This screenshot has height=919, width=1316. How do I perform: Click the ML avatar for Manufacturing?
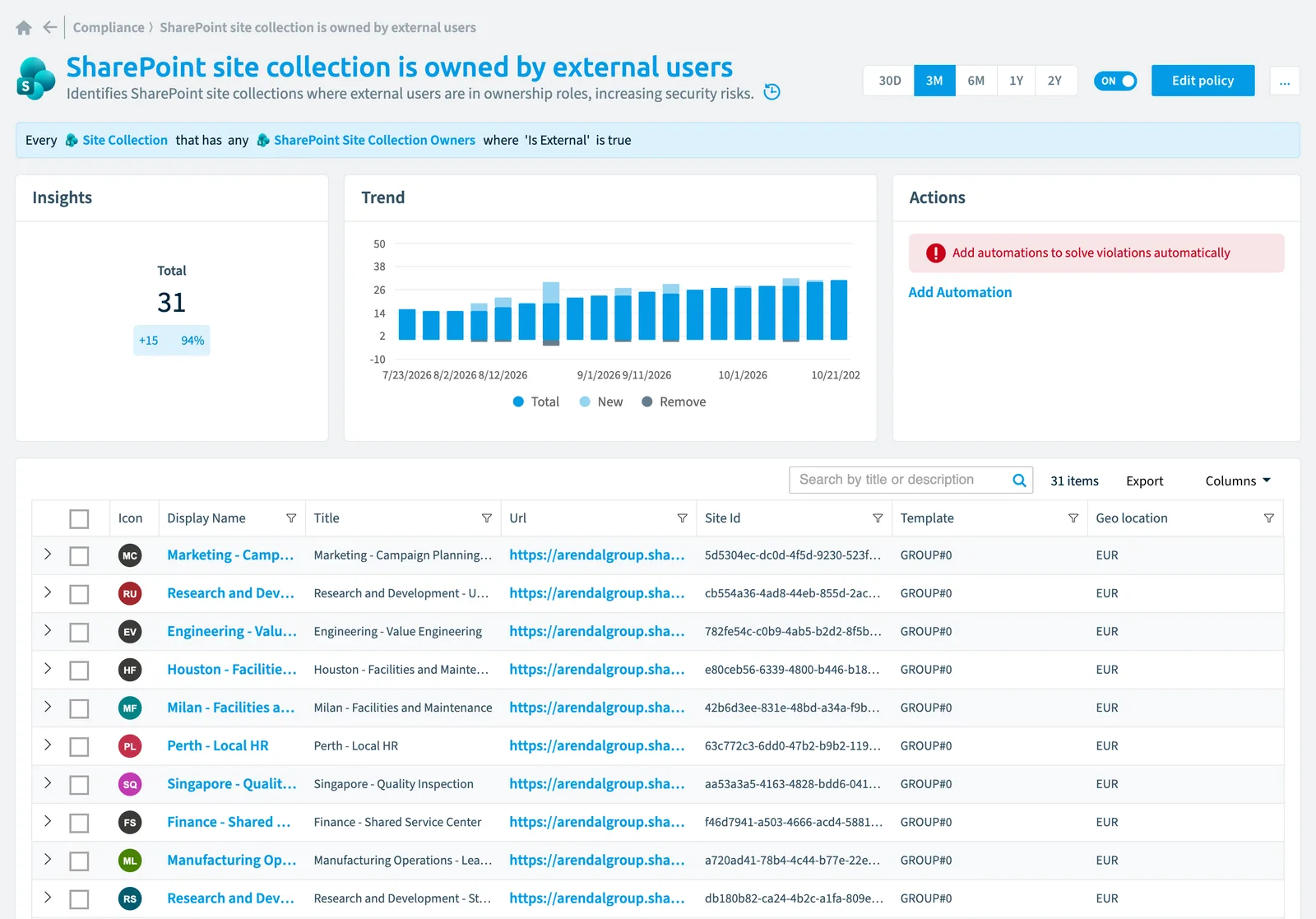[x=130, y=861]
